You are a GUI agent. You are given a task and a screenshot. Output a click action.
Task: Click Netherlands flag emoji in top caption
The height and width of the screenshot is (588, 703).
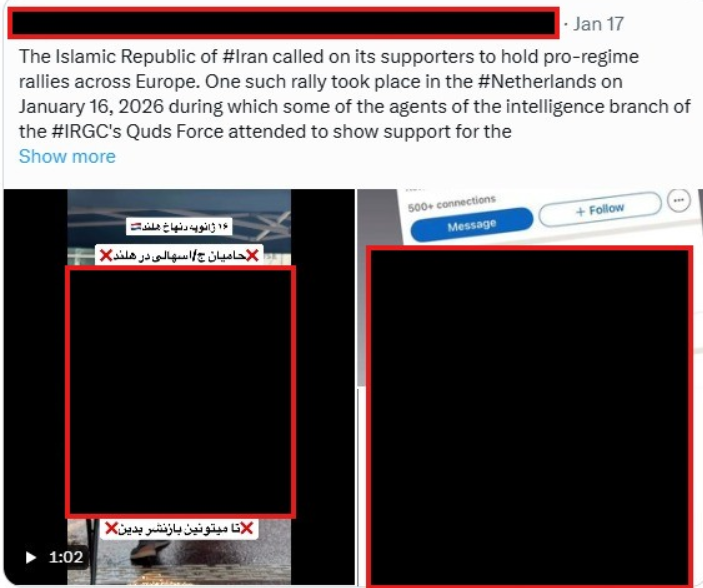(x=136, y=227)
